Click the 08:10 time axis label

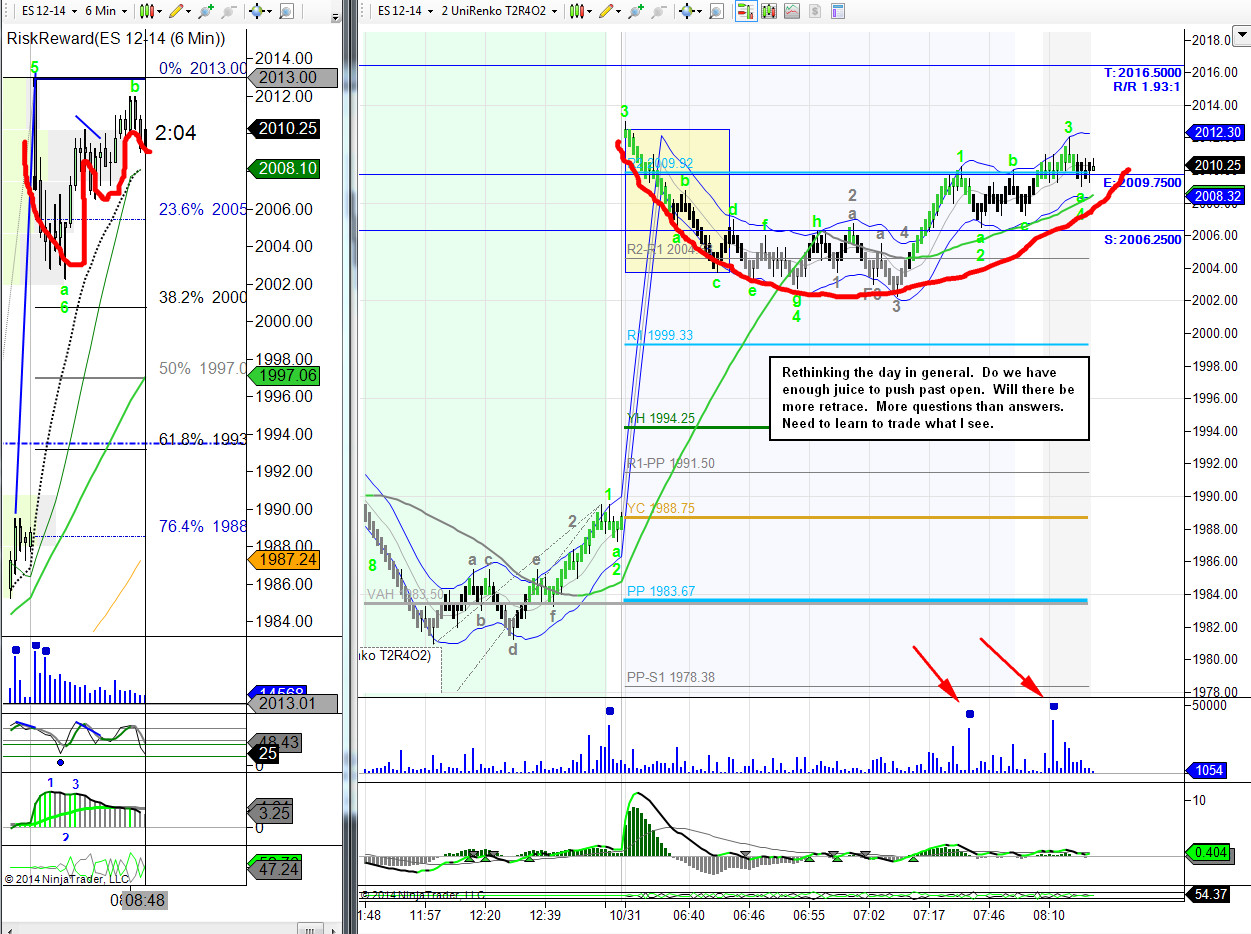pyautogui.click(x=1049, y=915)
